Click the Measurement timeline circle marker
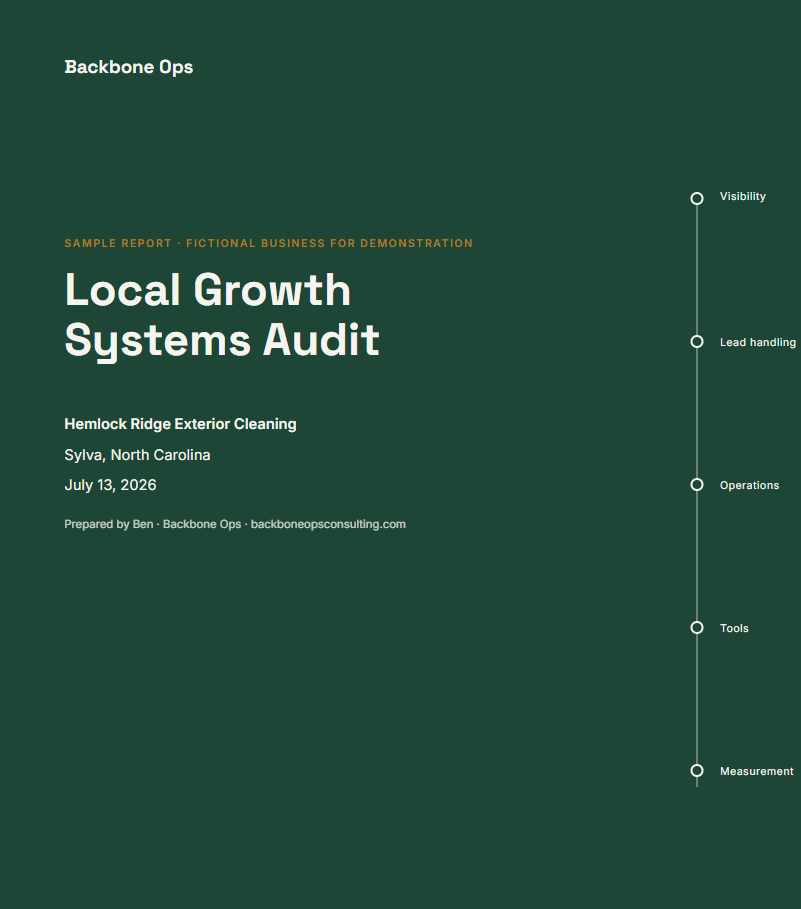This screenshot has height=909, width=801. click(697, 770)
